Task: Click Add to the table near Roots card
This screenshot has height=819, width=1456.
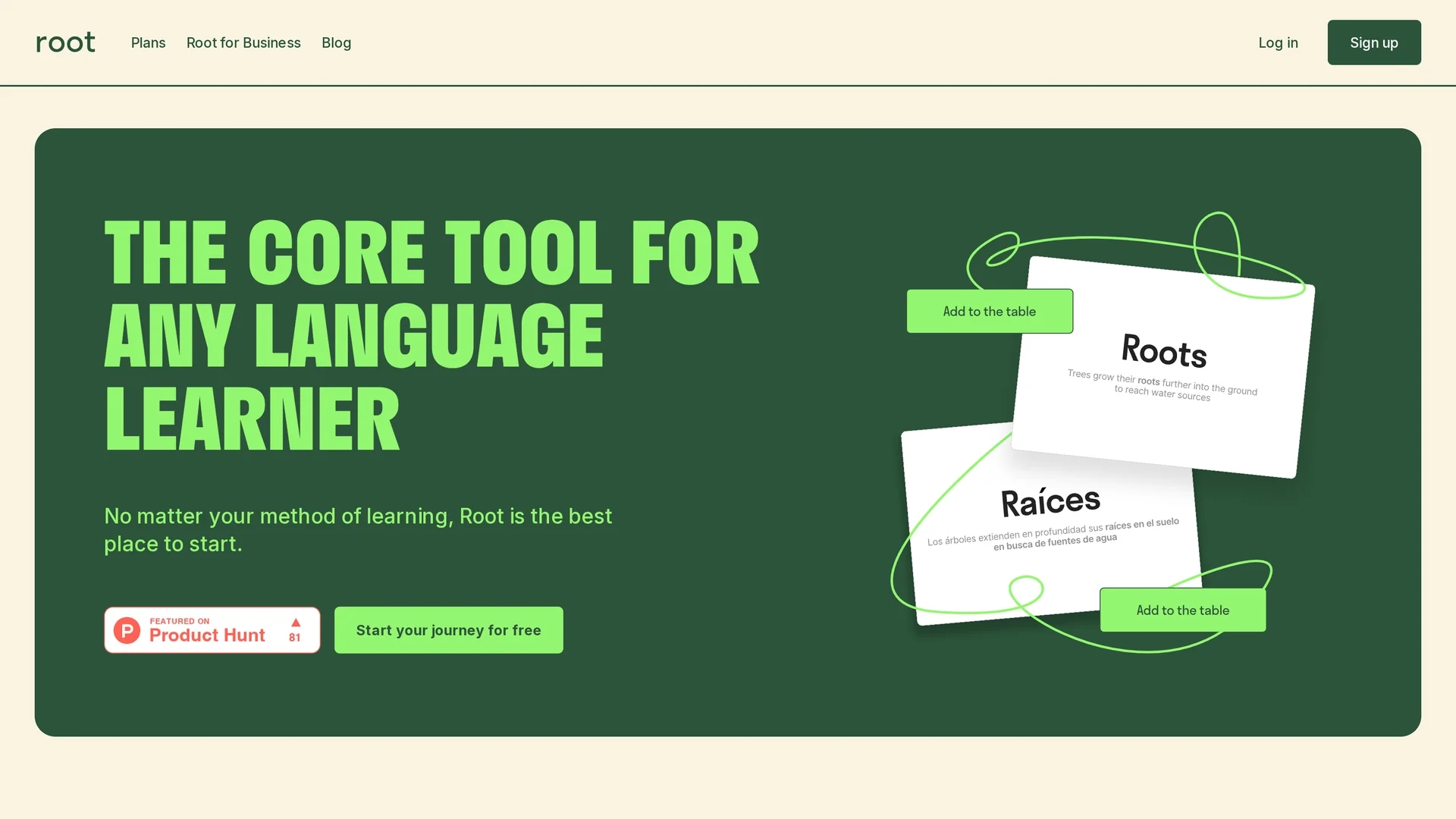Action: [x=989, y=311]
